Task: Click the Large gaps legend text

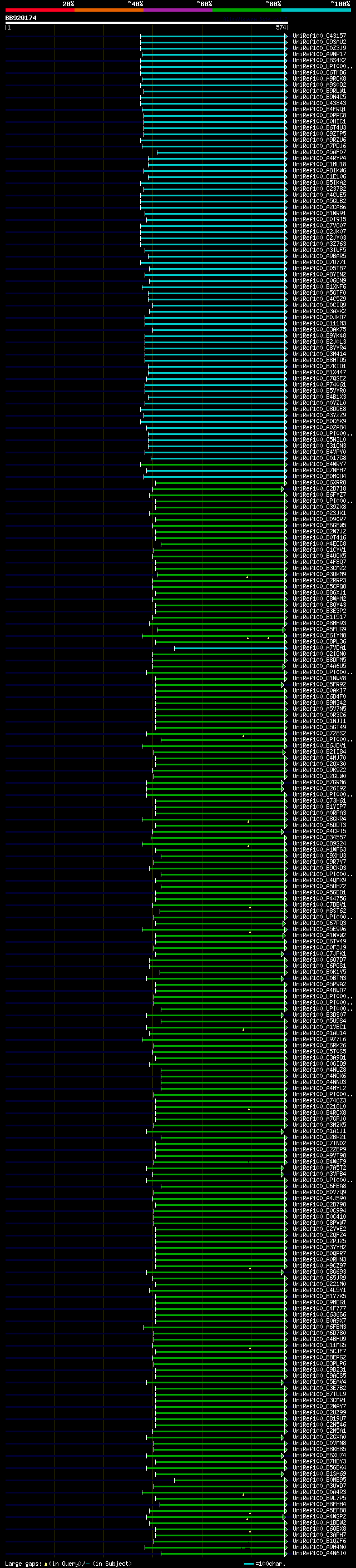Action: click(x=23, y=1563)
